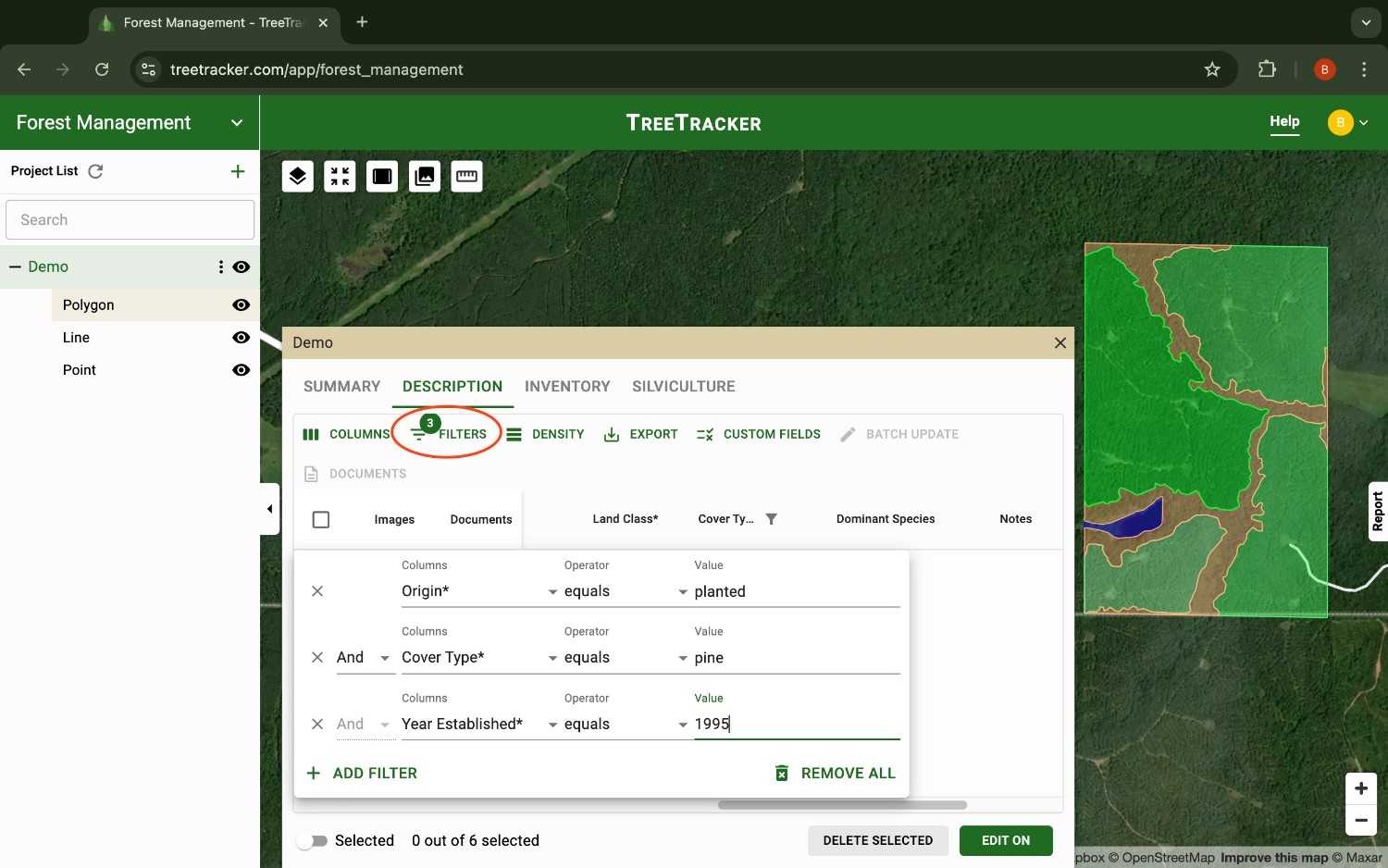Open browser extensions menu
The image size is (1388, 868).
click(x=1267, y=69)
